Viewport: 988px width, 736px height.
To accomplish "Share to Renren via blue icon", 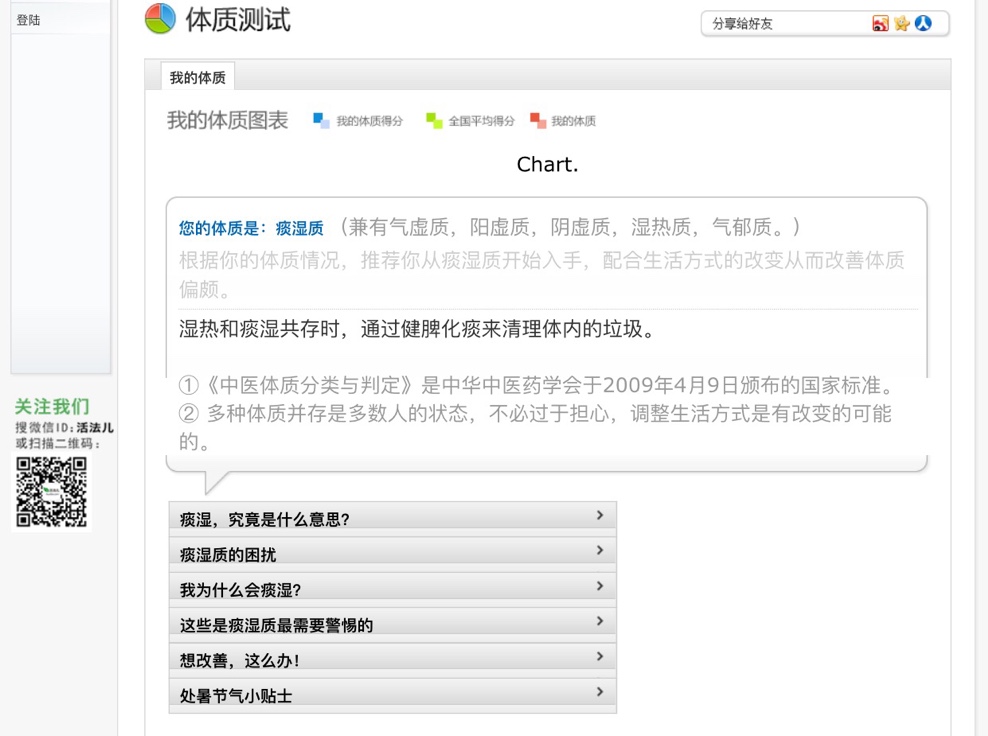I will (x=923, y=24).
